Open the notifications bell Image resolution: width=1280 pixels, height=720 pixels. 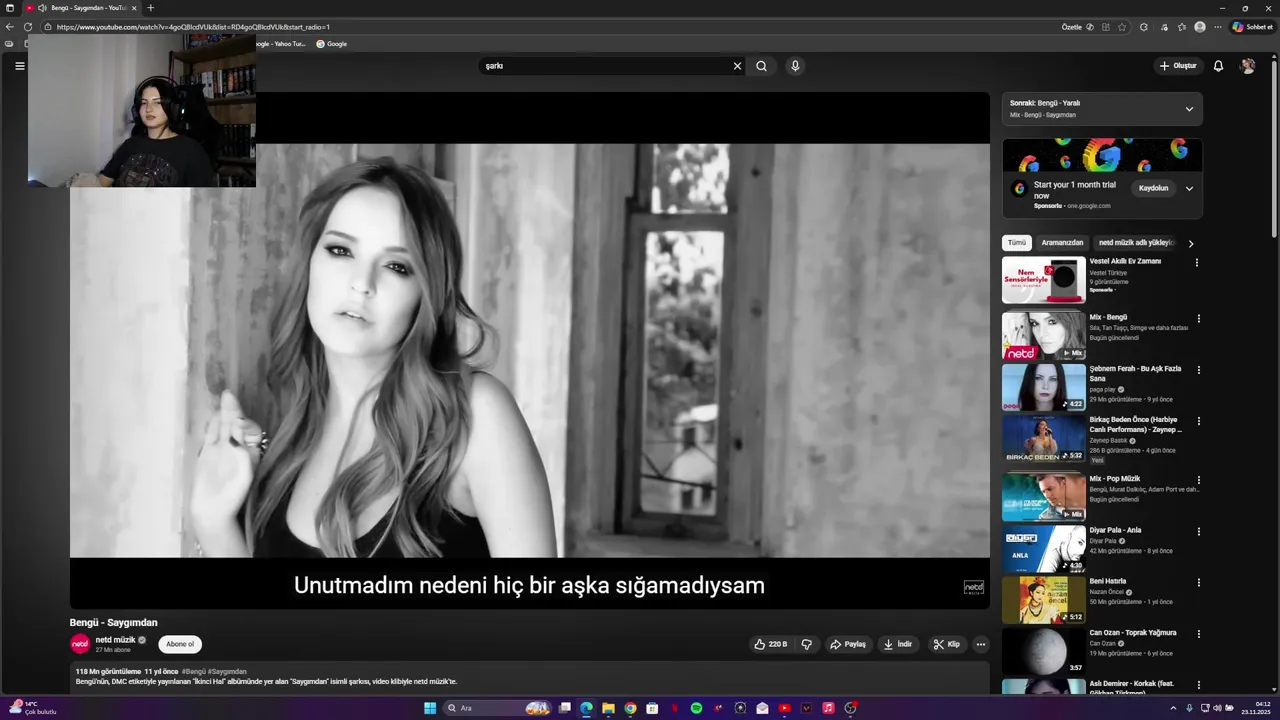[1218, 66]
